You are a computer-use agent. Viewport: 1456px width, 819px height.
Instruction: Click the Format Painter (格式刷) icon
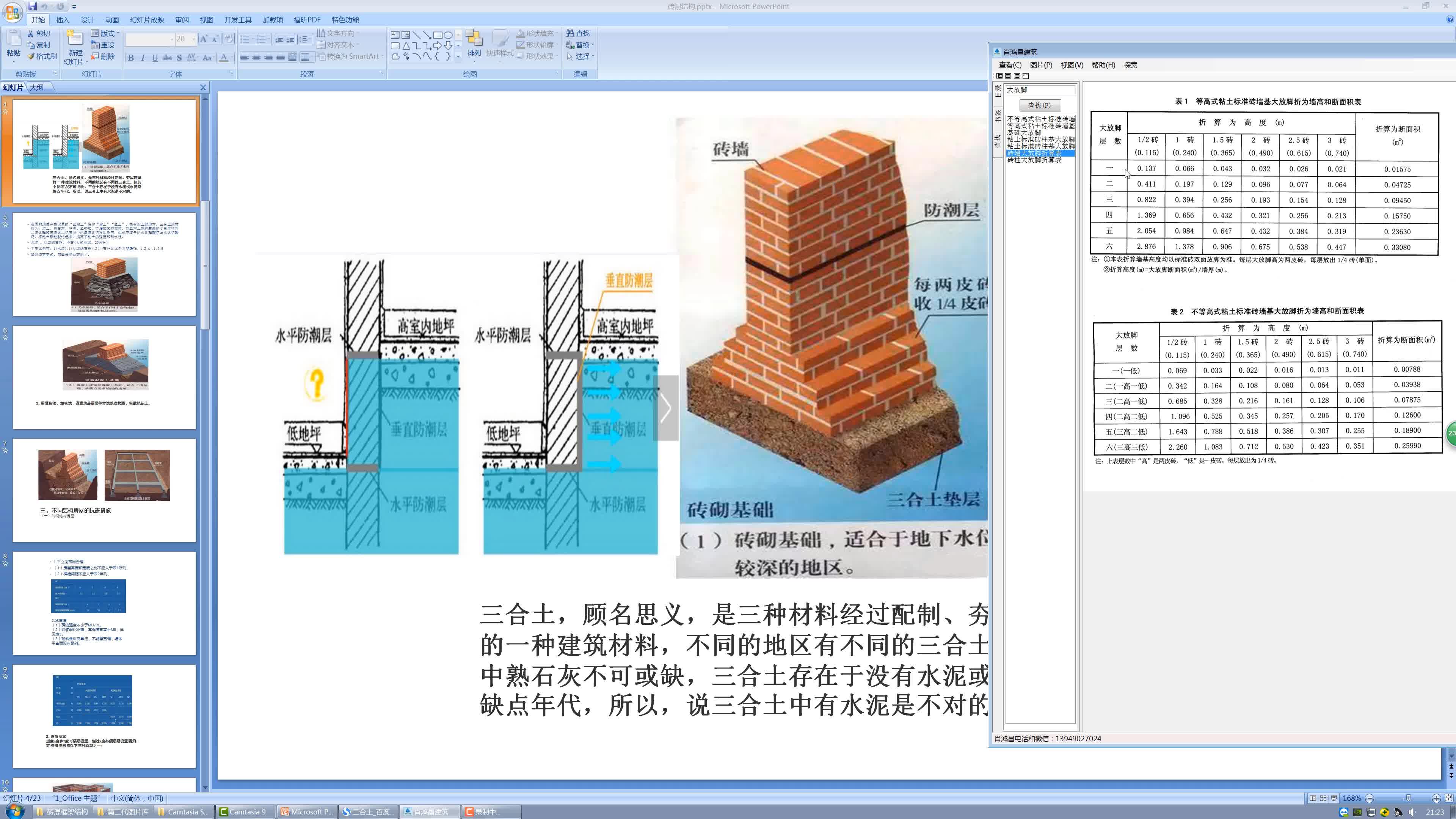(31, 56)
